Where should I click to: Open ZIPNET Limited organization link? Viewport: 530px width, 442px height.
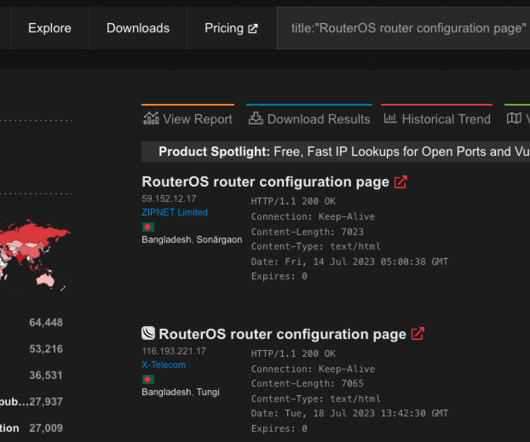tap(174, 212)
